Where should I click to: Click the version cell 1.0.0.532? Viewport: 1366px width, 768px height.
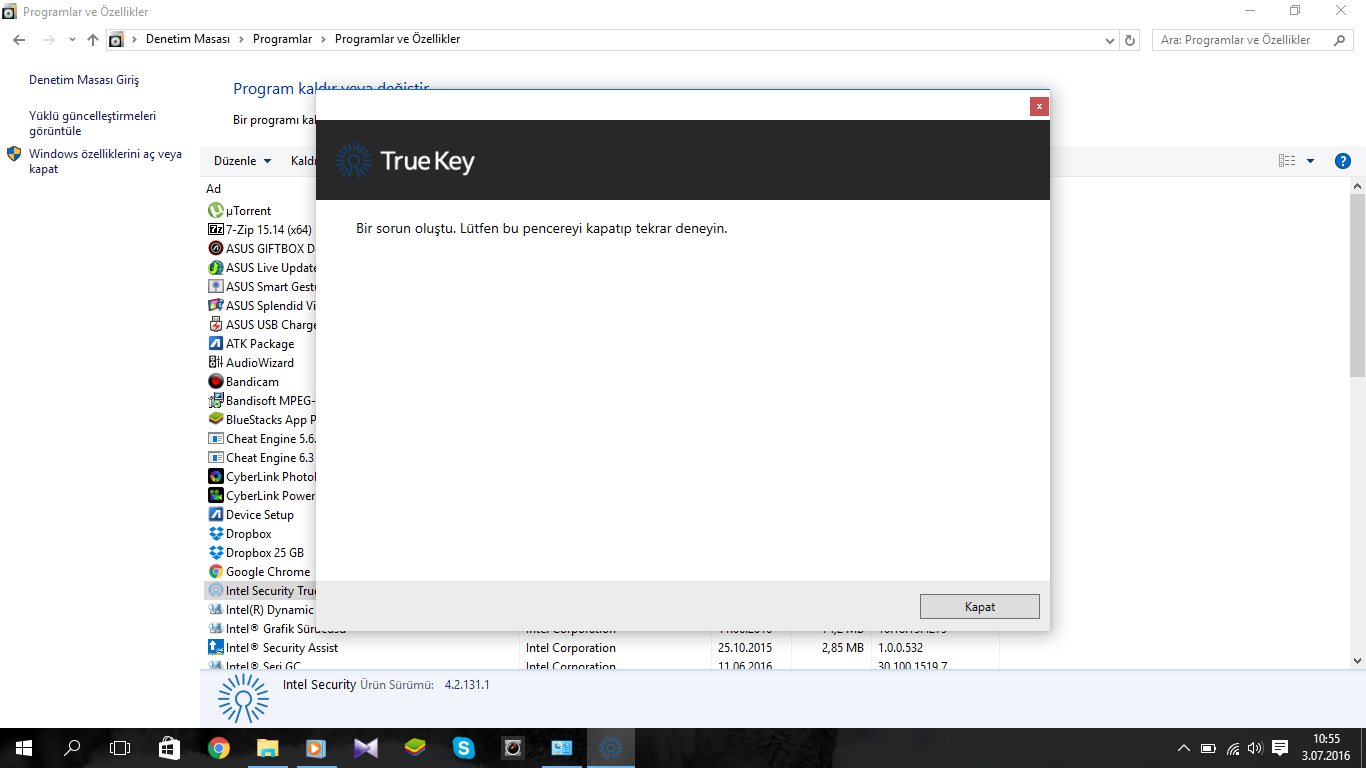901,648
